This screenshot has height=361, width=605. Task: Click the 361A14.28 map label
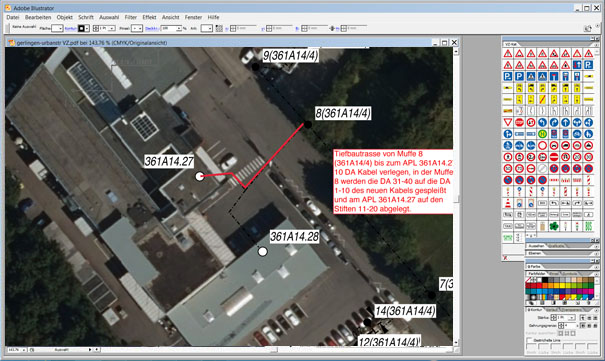pyautogui.click(x=294, y=236)
